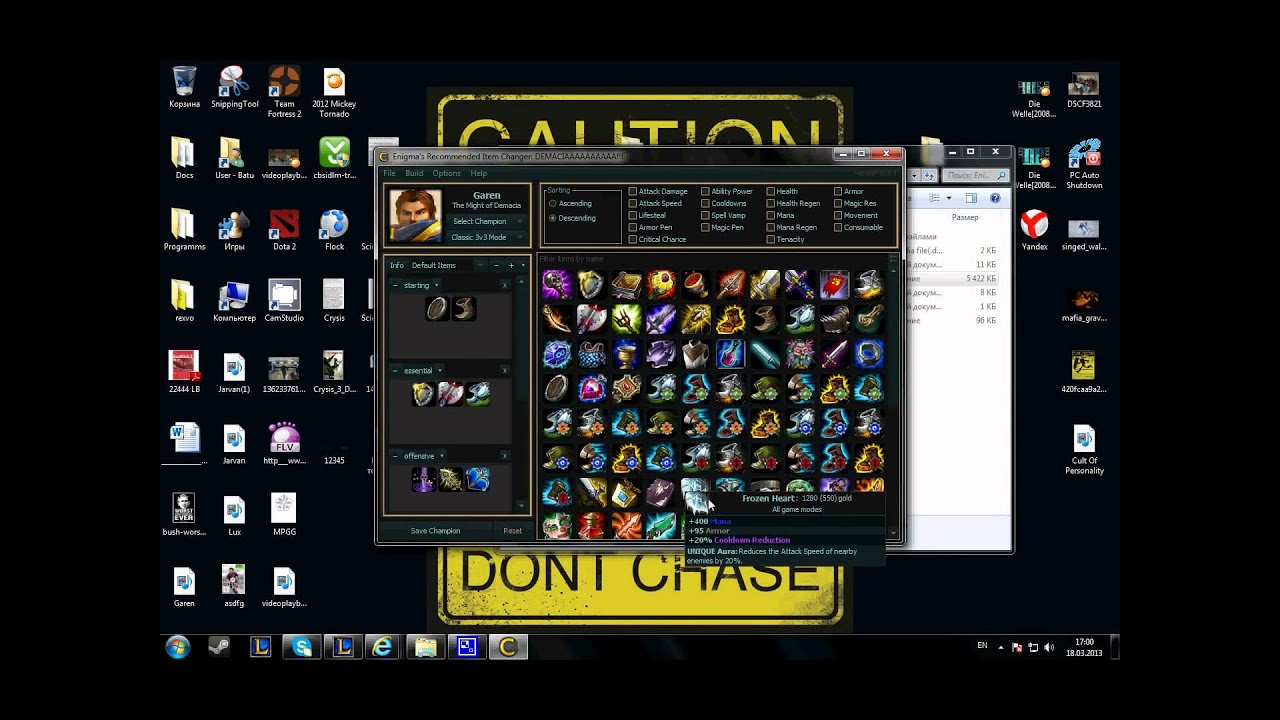The image size is (1280, 720).
Task: Open dropdown arrow next to starting group
Action: 436,286
